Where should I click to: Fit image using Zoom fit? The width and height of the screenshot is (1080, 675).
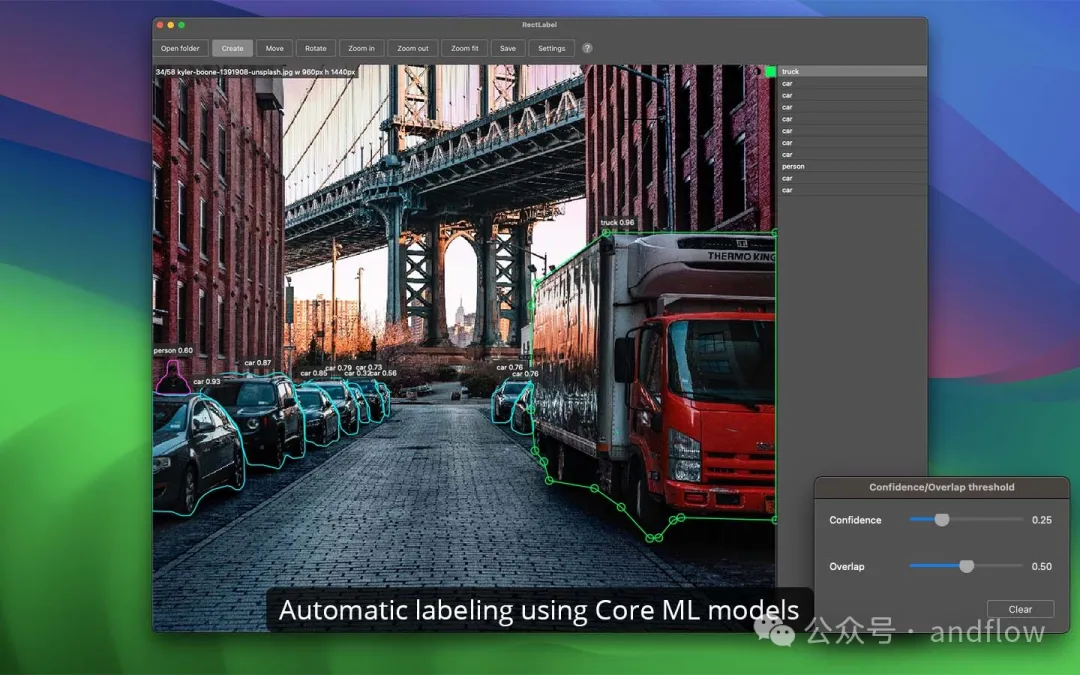464,48
